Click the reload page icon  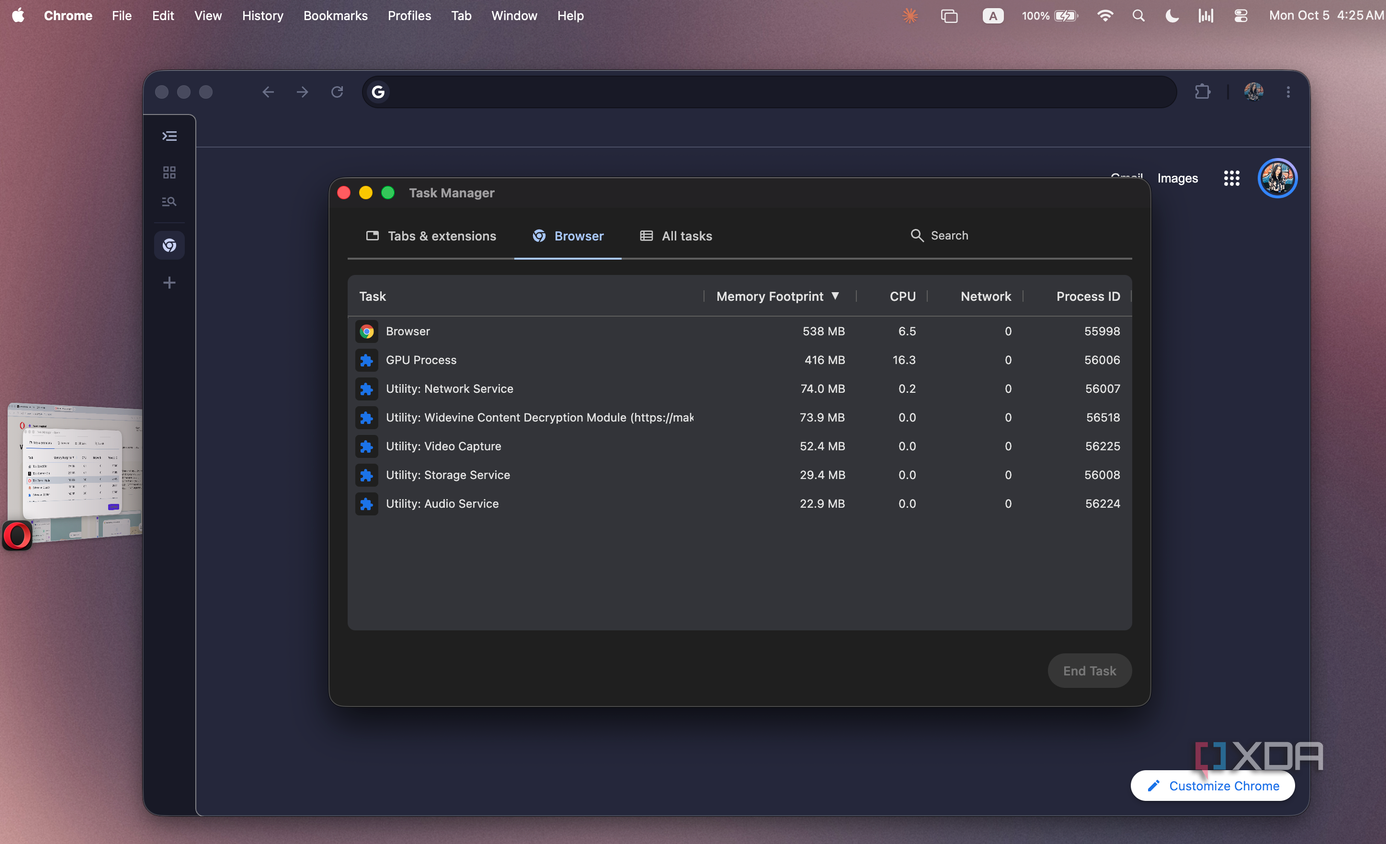tap(337, 92)
